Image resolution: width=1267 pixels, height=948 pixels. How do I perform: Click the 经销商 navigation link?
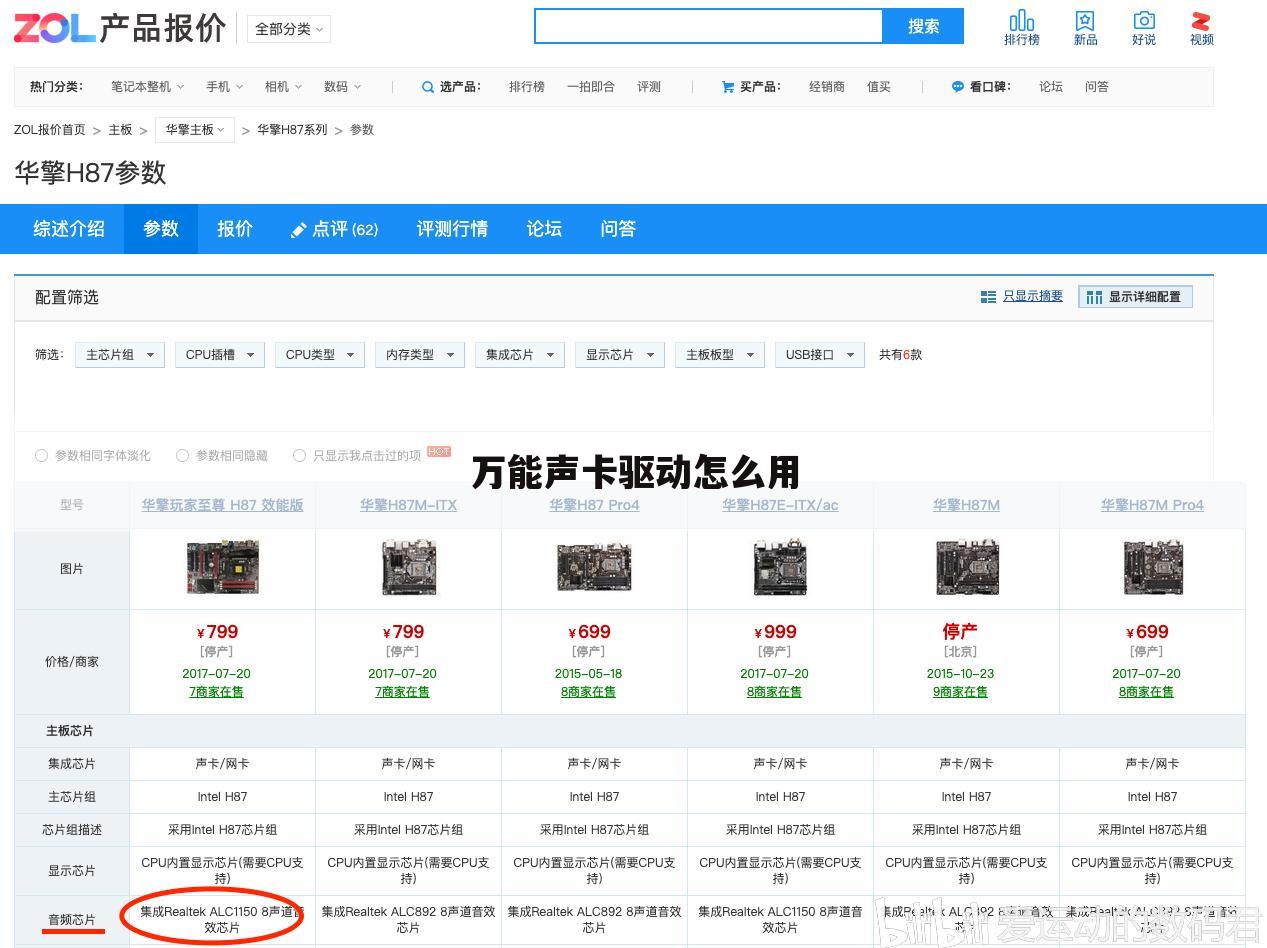pyautogui.click(x=827, y=87)
